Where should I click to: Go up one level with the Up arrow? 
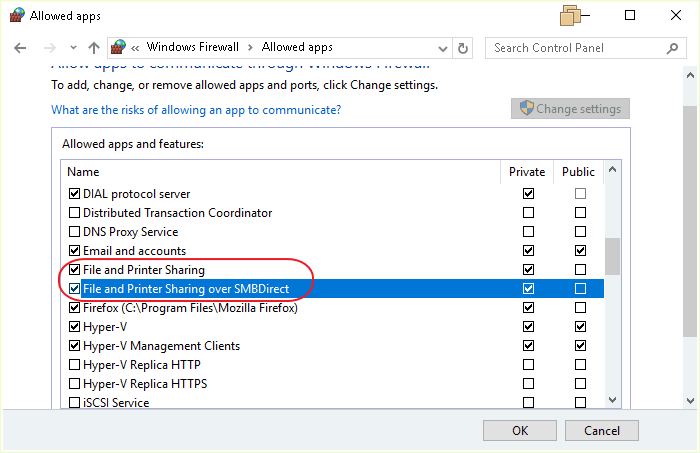94,48
